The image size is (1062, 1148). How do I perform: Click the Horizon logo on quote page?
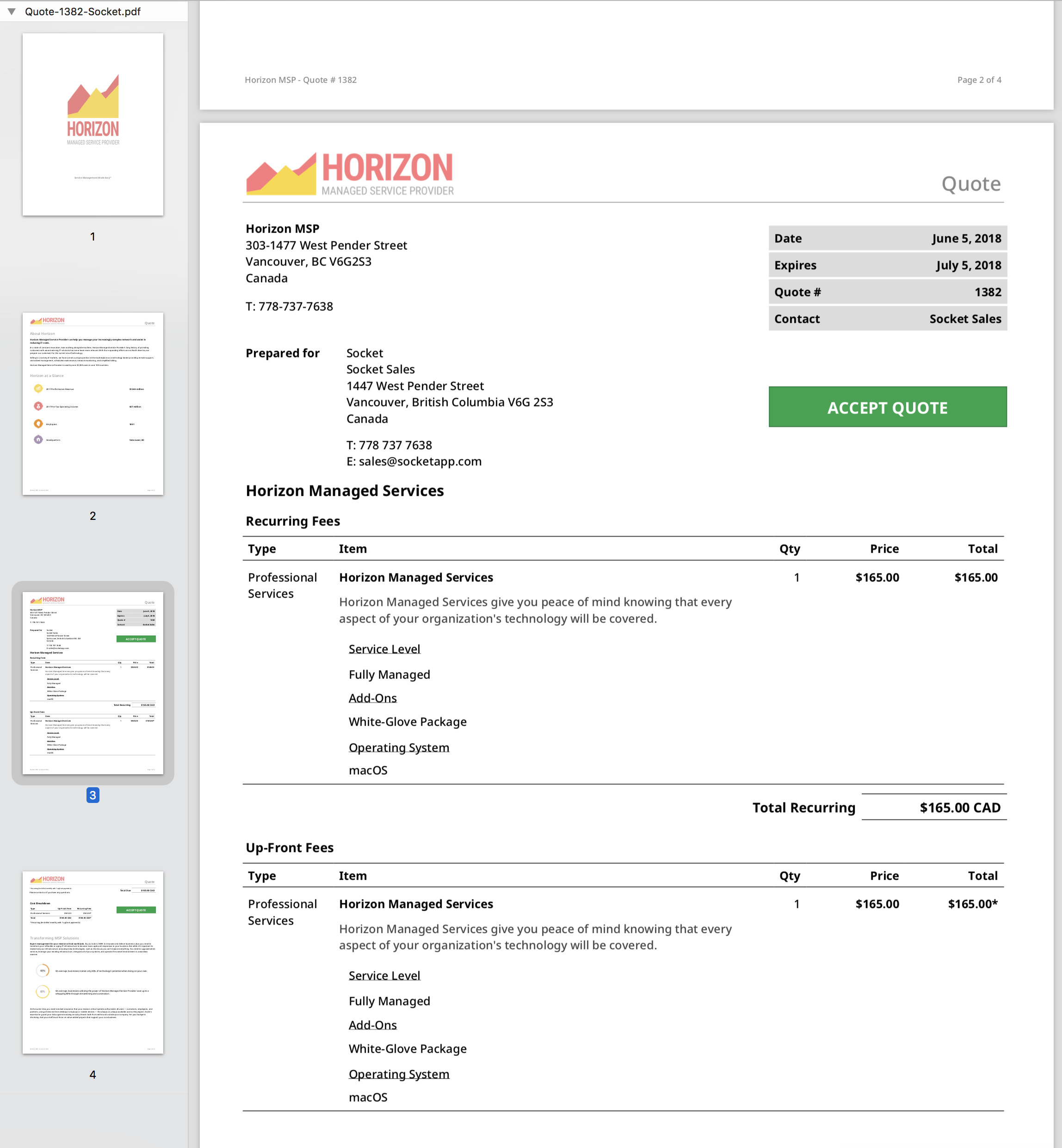349,173
